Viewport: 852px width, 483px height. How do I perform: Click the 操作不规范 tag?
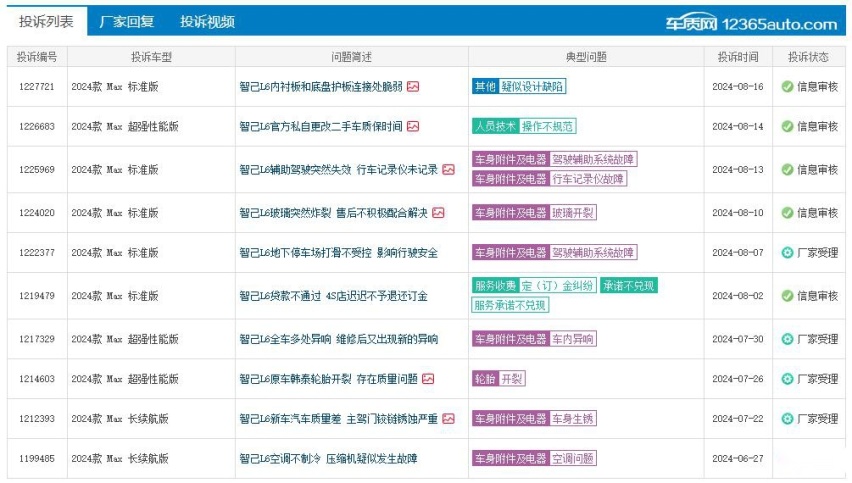547,126
